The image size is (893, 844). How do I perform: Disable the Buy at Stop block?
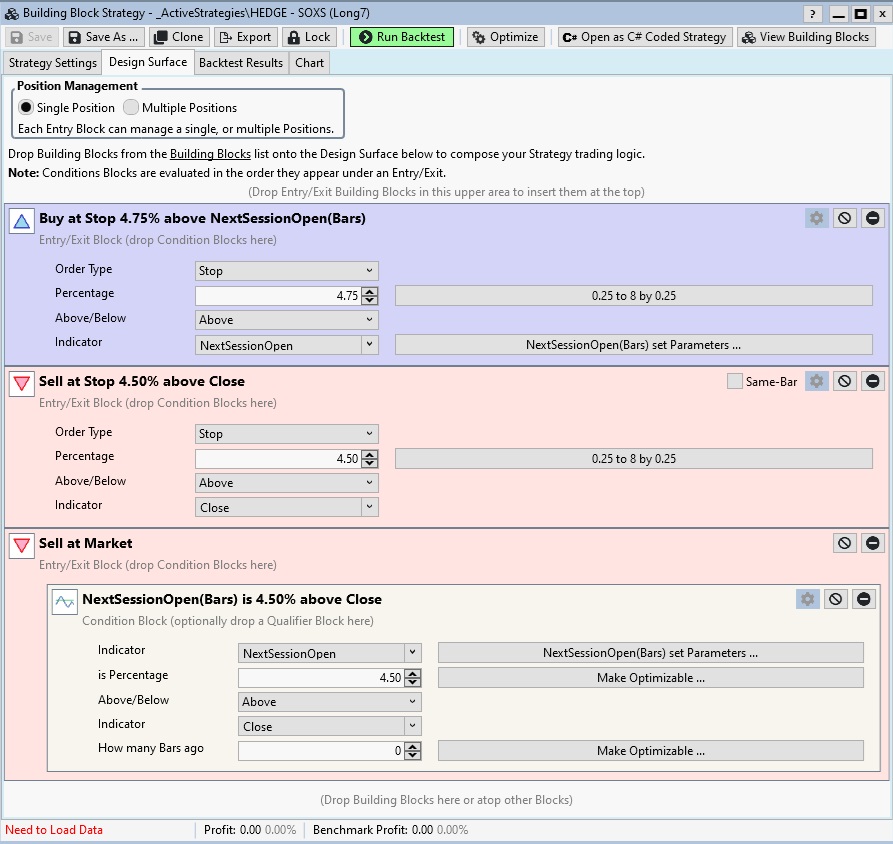(x=845, y=218)
